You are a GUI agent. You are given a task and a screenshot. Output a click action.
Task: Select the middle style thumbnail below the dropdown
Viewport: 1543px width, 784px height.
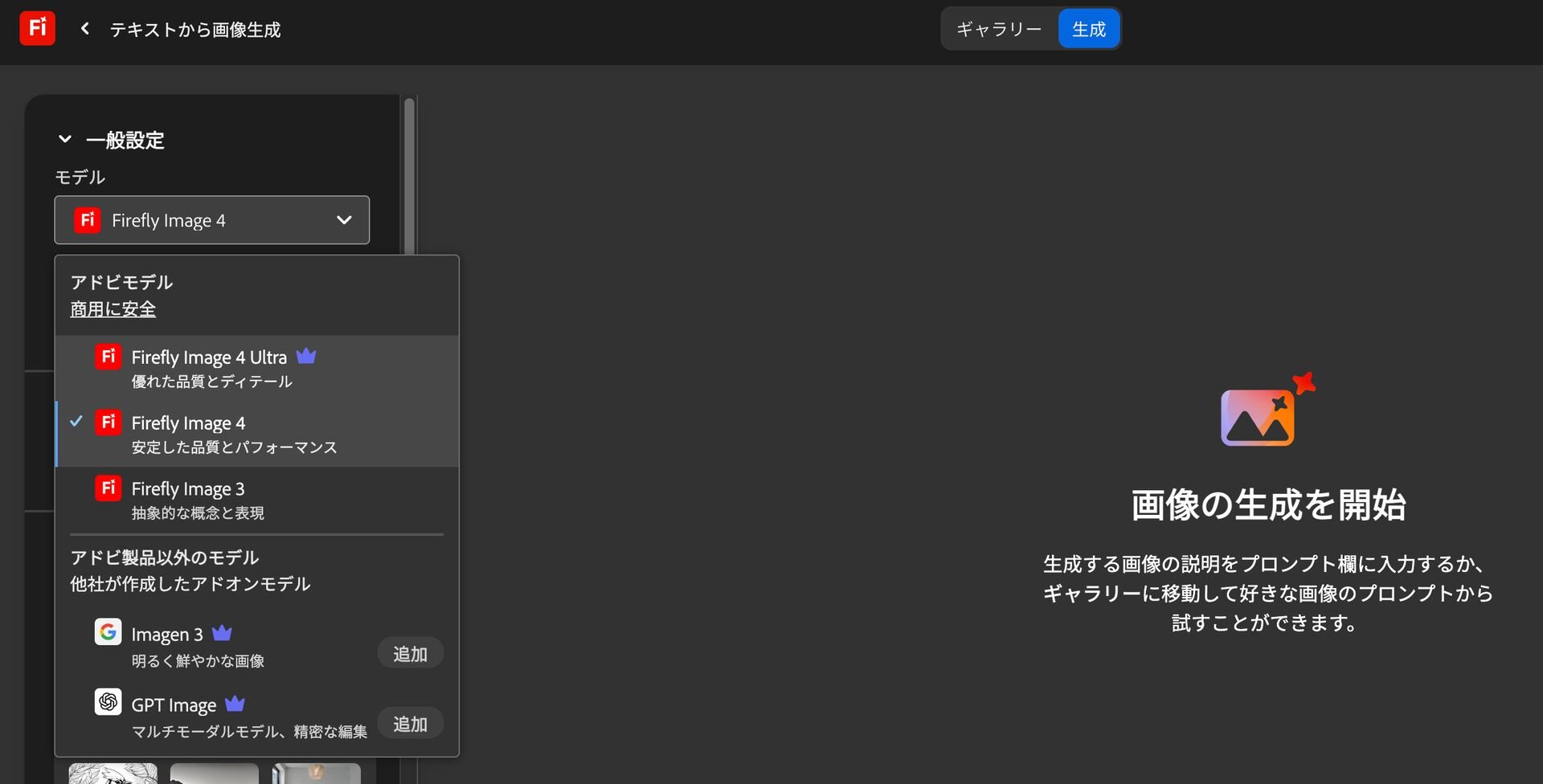215,774
